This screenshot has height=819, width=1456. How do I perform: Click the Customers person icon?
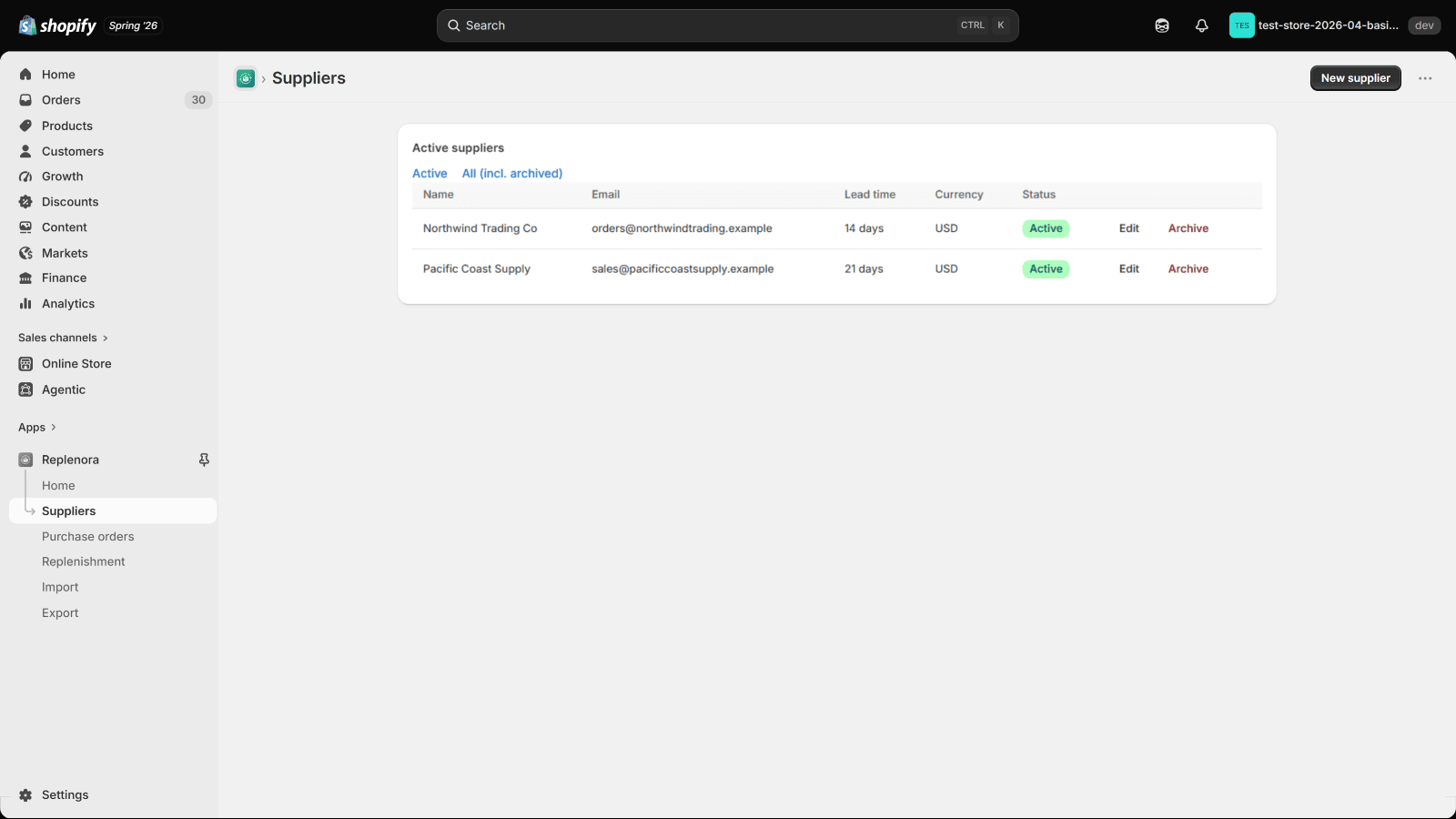tap(25, 151)
